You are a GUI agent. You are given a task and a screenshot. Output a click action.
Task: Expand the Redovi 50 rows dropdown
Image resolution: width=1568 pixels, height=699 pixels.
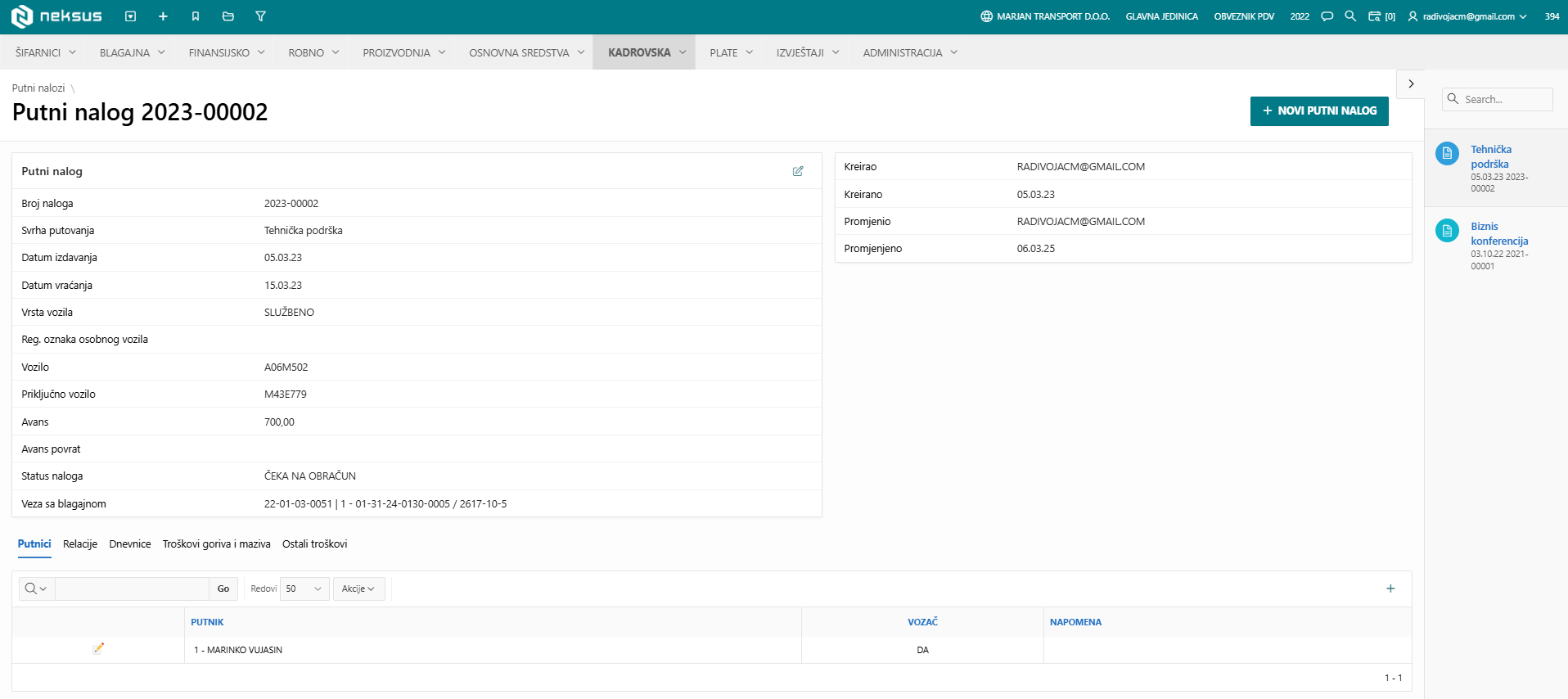click(304, 589)
